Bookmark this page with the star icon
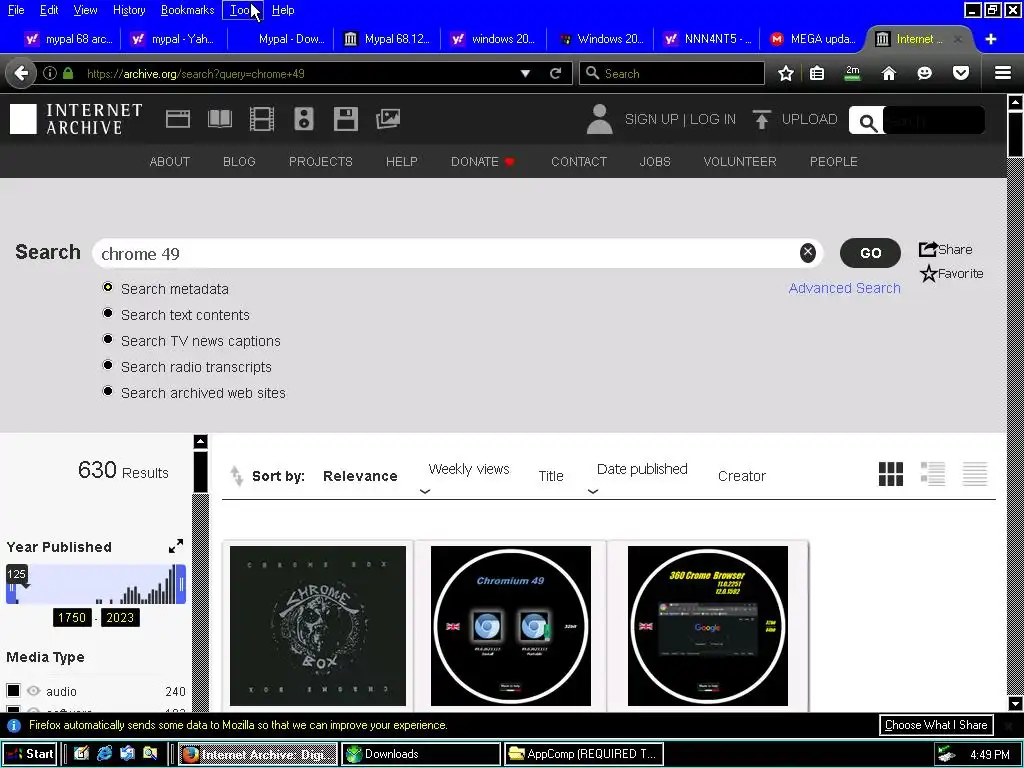1024x768 pixels. click(x=786, y=73)
